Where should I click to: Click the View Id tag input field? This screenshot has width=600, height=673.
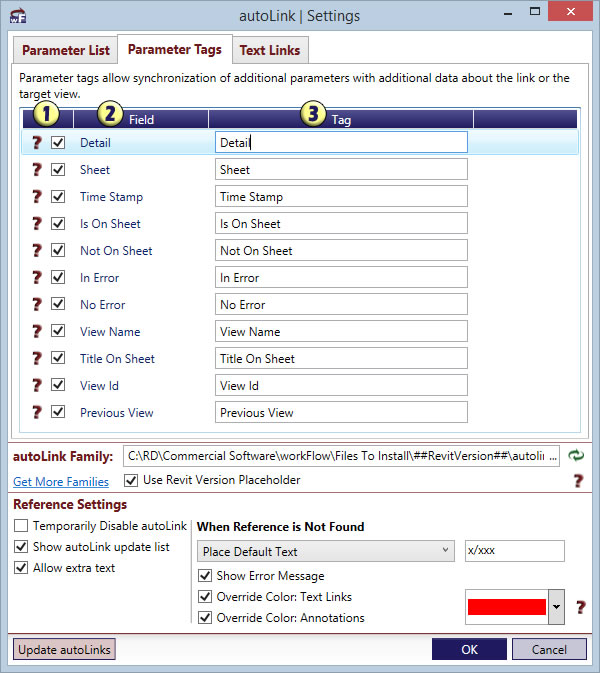click(341, 386)
